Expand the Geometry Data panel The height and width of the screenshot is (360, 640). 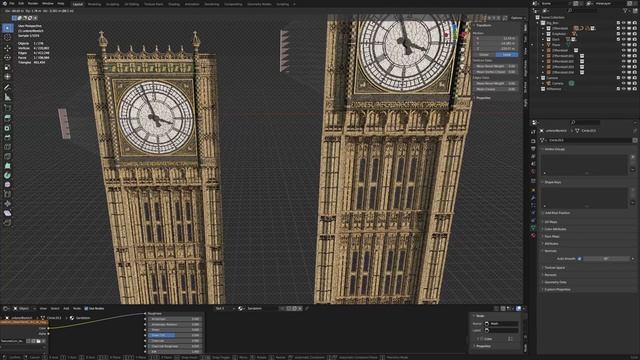coord(555,282)
